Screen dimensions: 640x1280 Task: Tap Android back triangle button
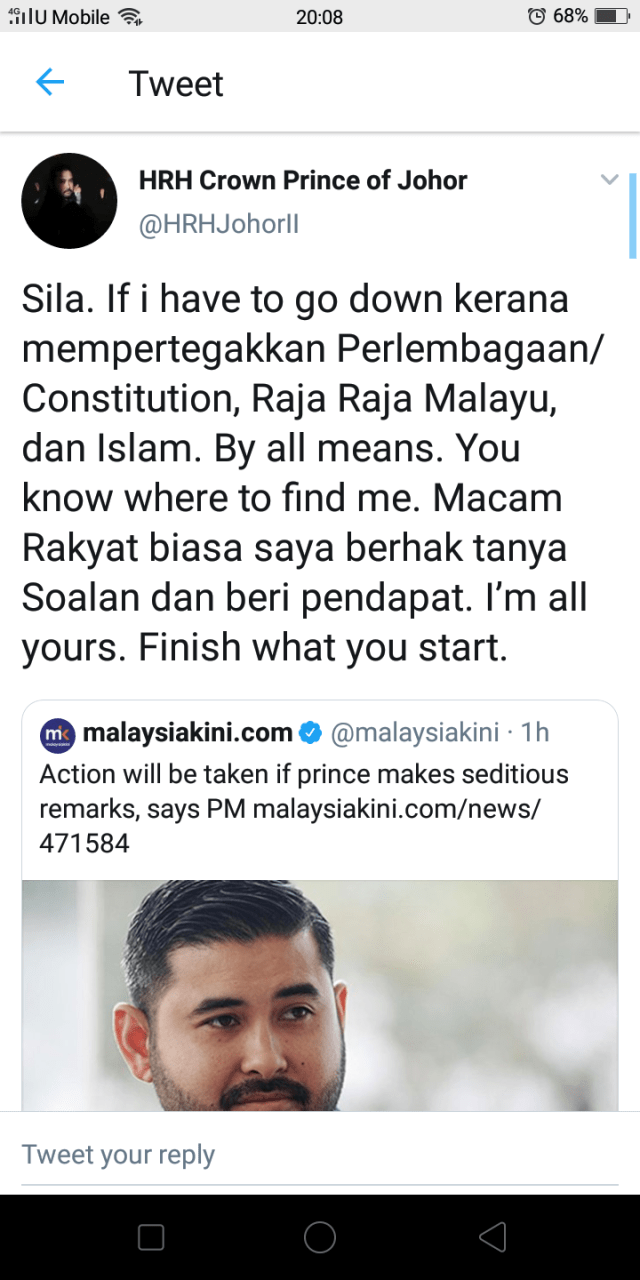pos(492,1237)
